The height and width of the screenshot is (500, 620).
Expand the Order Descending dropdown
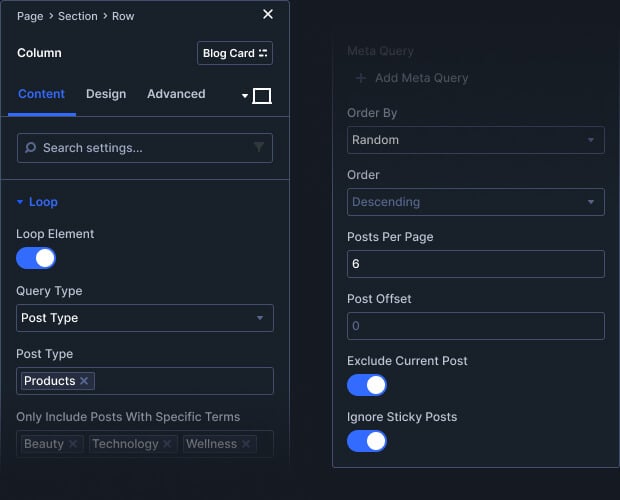coord(475,202)
